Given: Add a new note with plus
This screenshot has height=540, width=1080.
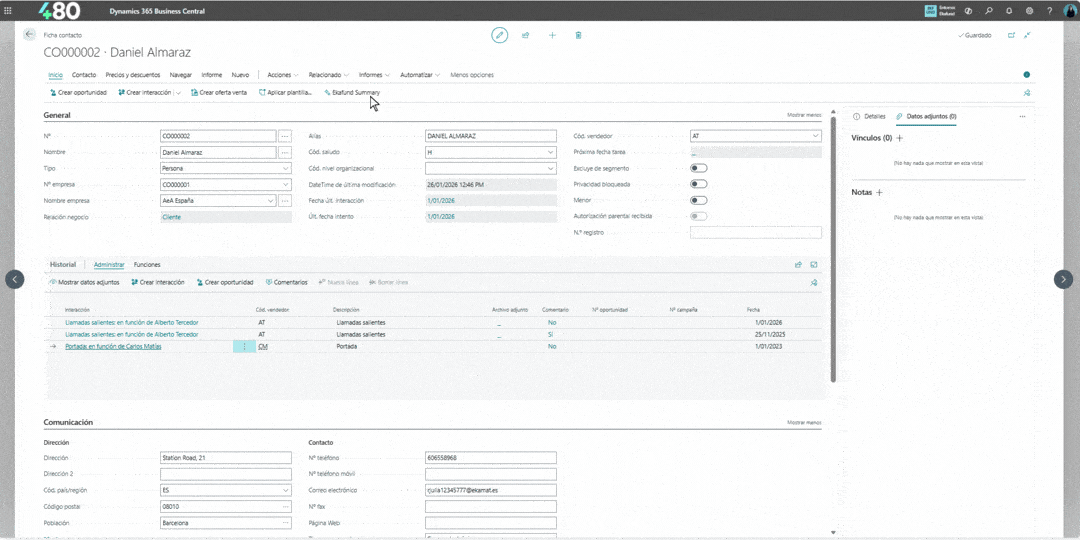Looking at the screenshot, I should click(x=879, y=193).
